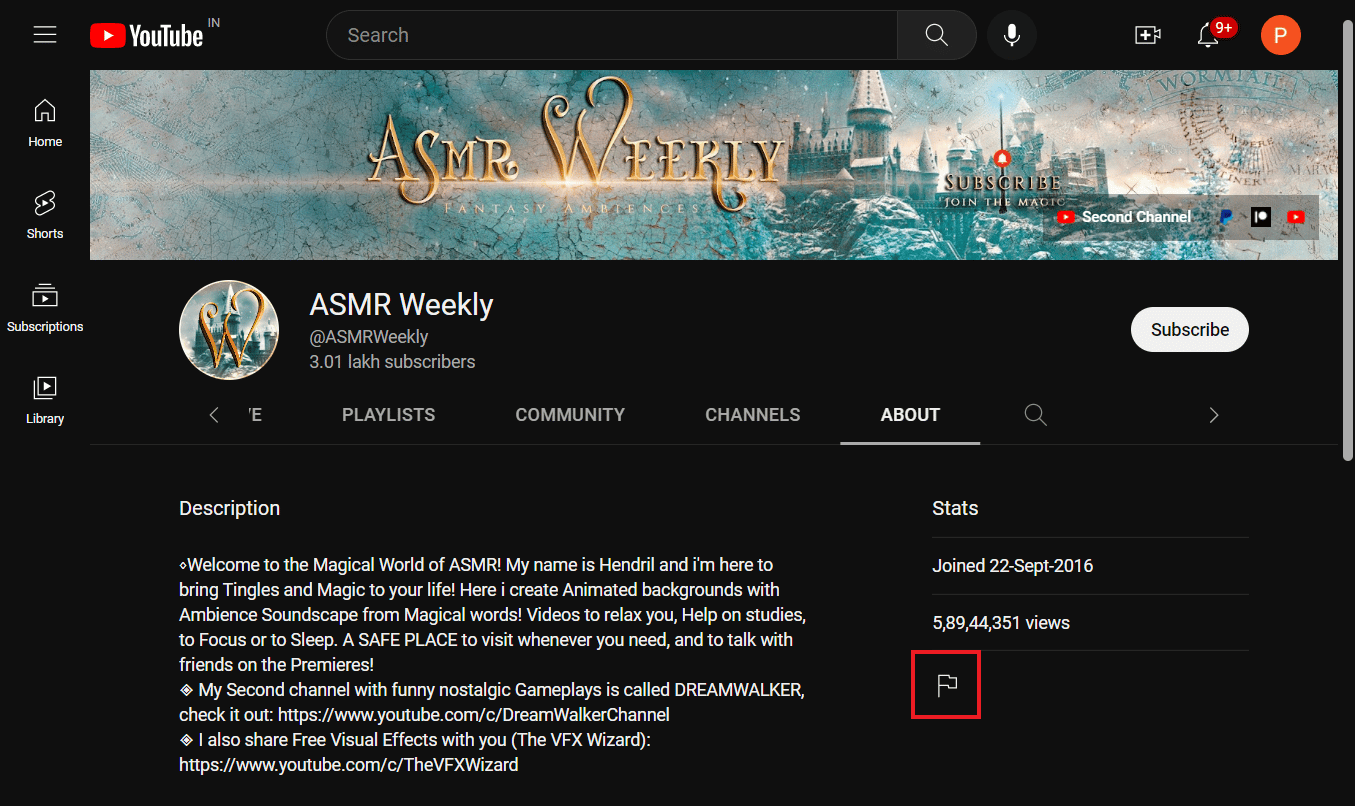Click the ASMR Weekly channel avatar
Screen dimensions: 1355x806
tap(229, 330)
